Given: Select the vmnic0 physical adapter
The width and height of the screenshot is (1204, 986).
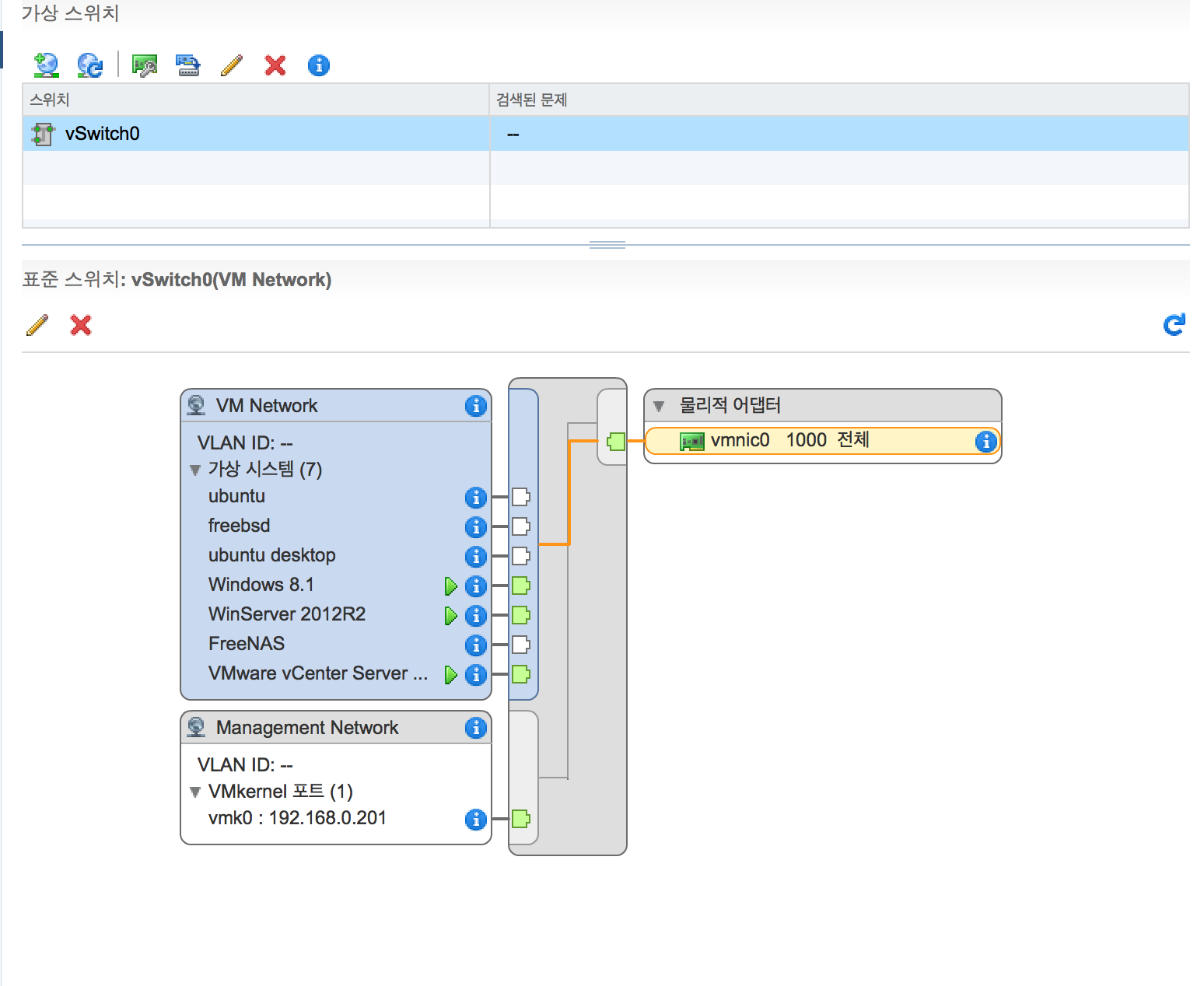Looking at the screenshot, I should tap(823, 441).
